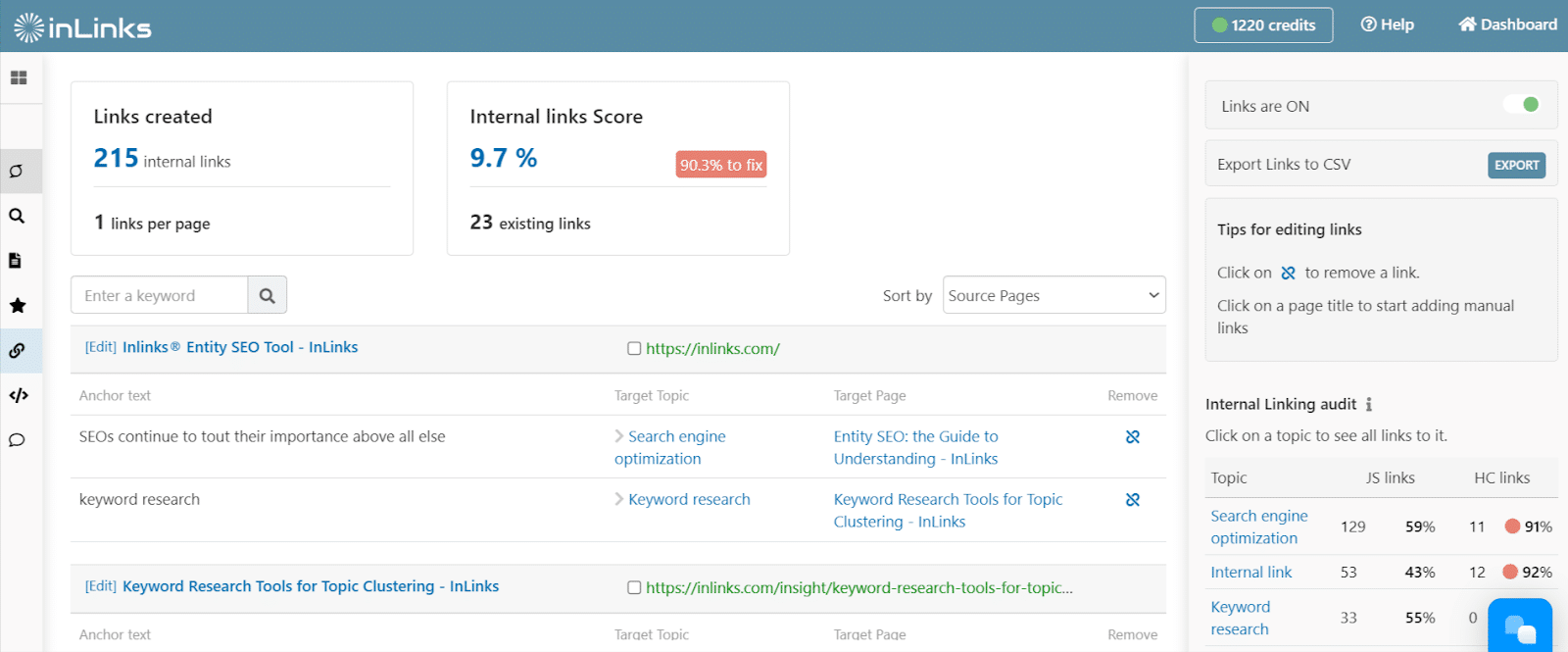Click the 90.3% to fix badge
Viewport: 1568px width, 652px height.
(721, 165)
